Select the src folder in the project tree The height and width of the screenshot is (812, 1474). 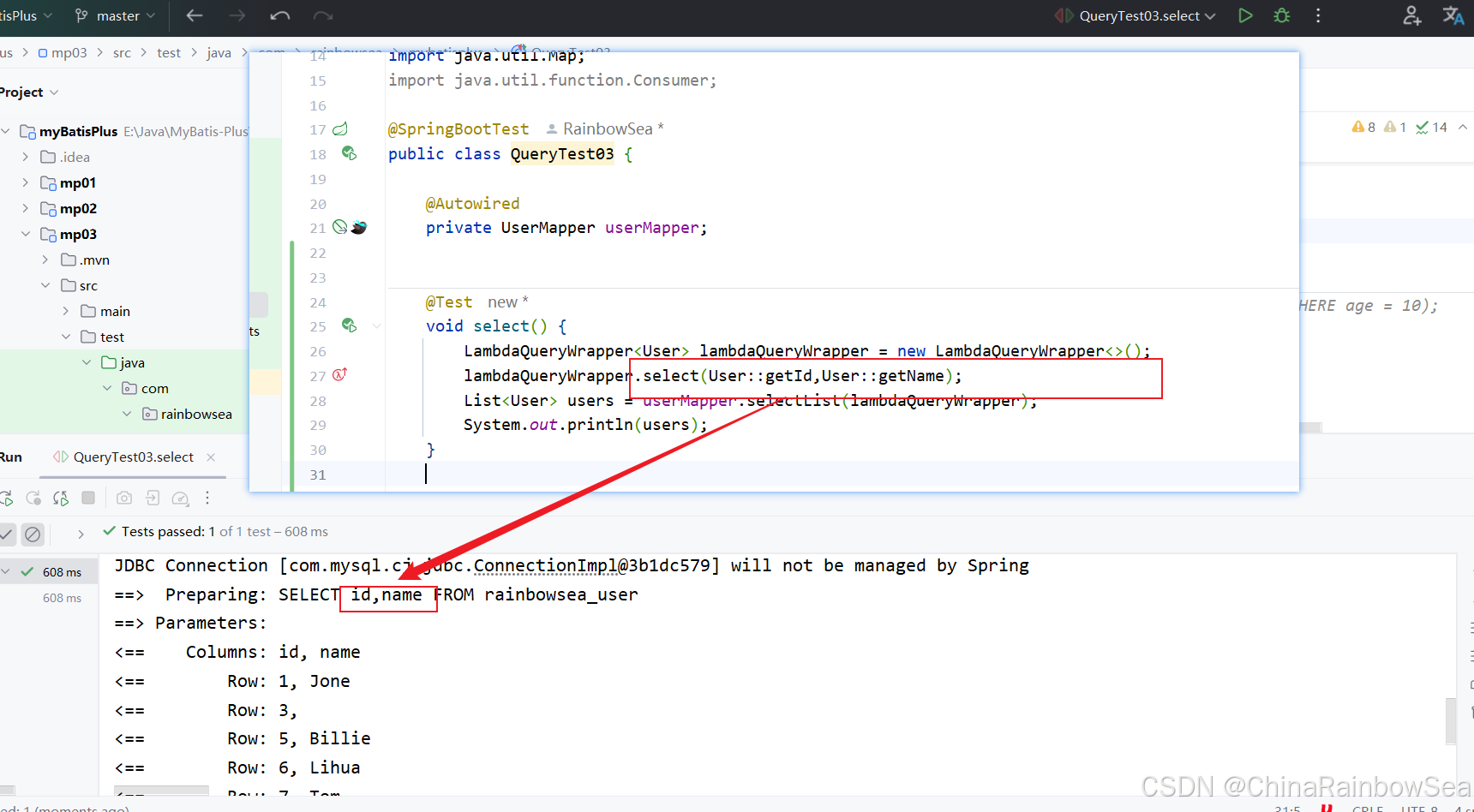click(79, 285)
